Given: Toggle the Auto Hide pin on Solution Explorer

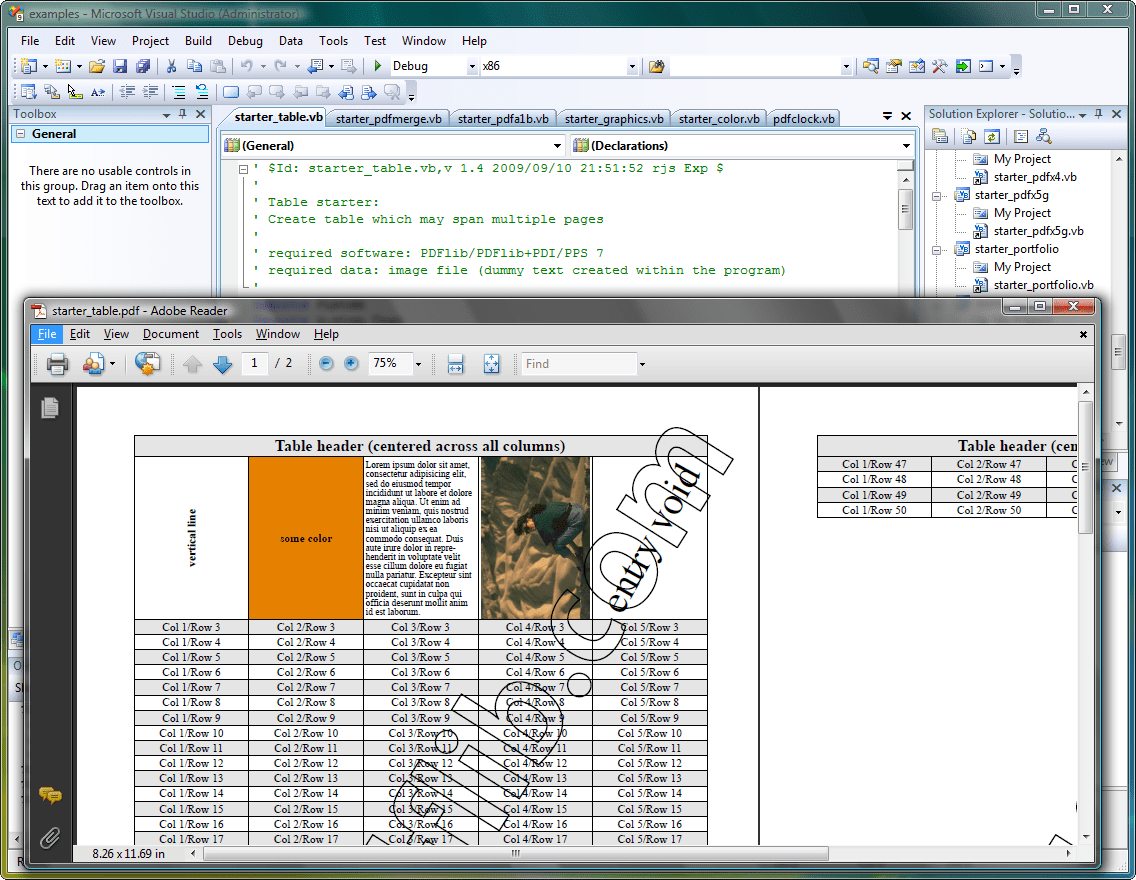Looking at the screenshot, I should 1097,112.
